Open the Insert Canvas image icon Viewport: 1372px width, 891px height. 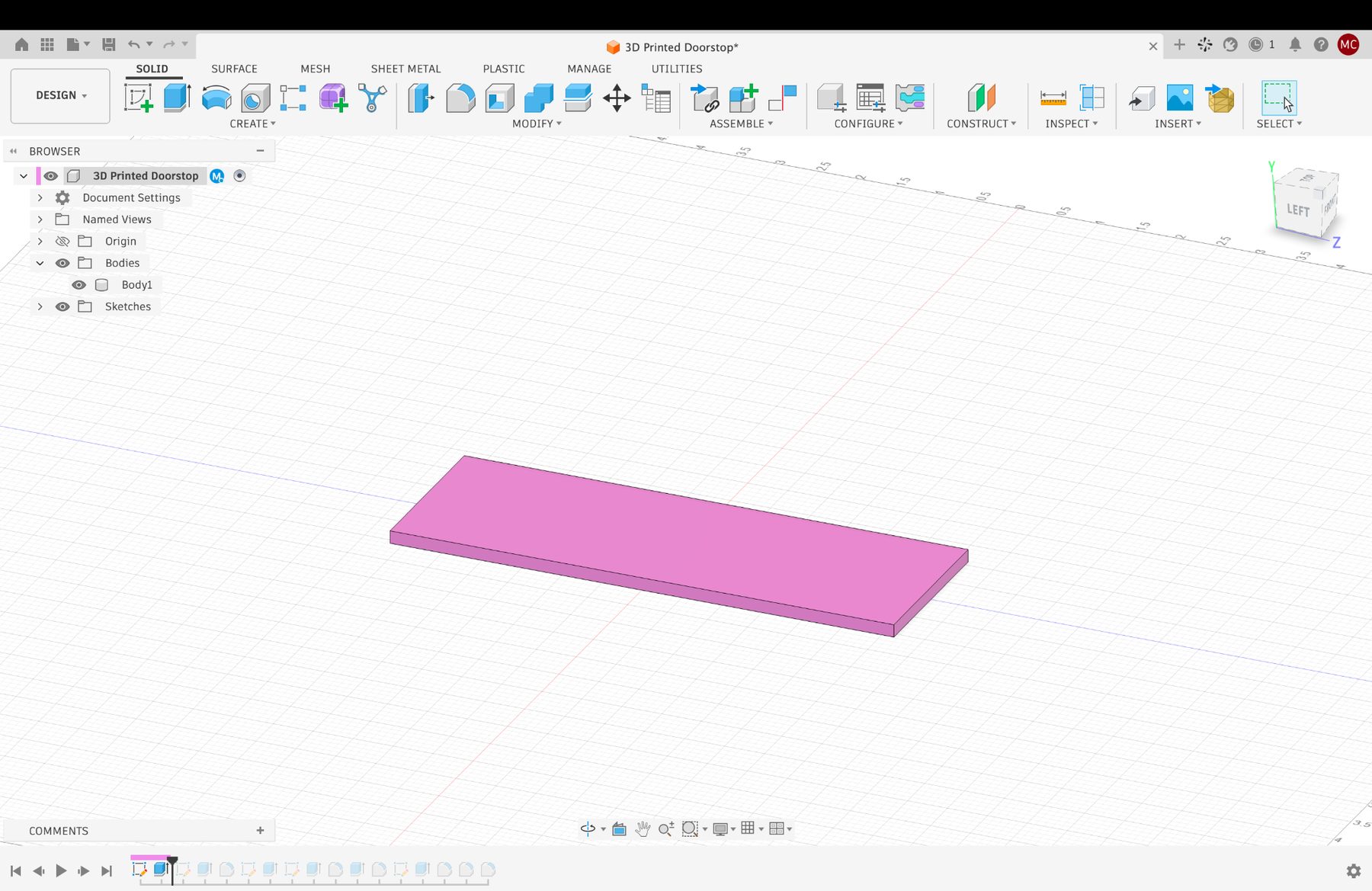[1180, 98]
